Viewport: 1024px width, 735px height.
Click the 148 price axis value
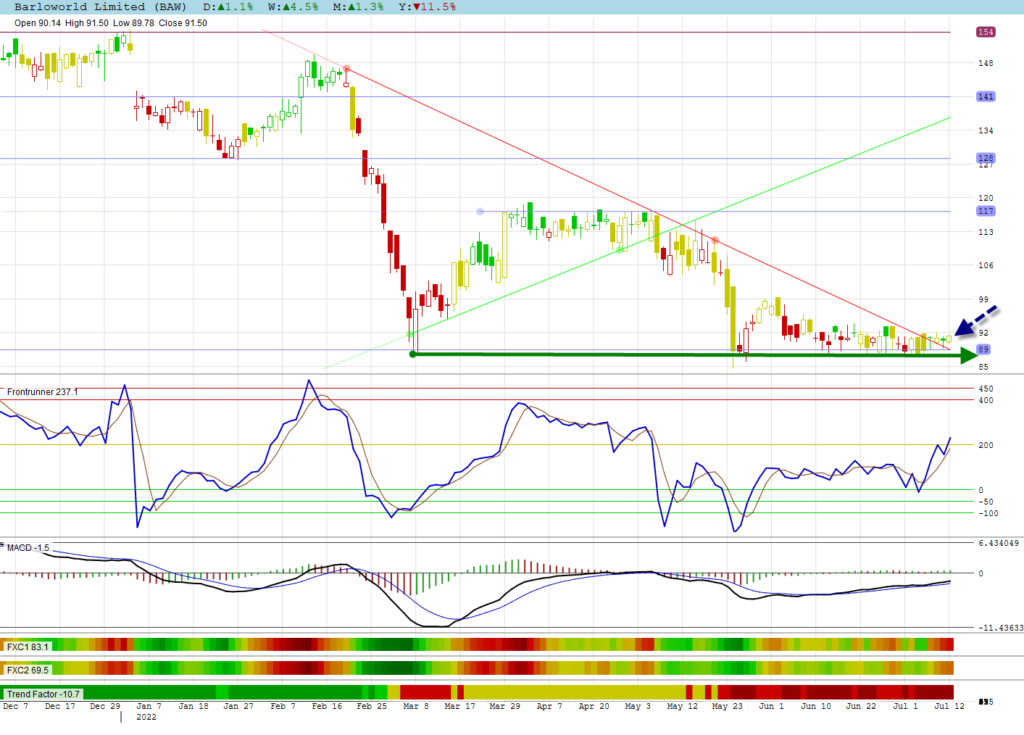pos(985,63)
